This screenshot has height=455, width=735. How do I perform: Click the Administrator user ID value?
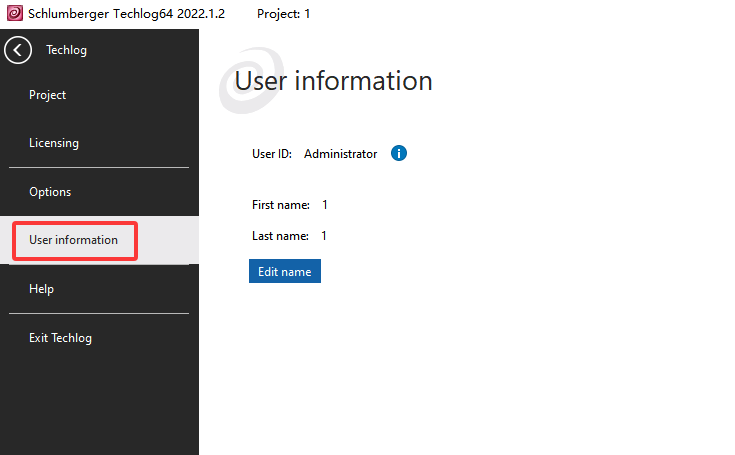(340, 154)
